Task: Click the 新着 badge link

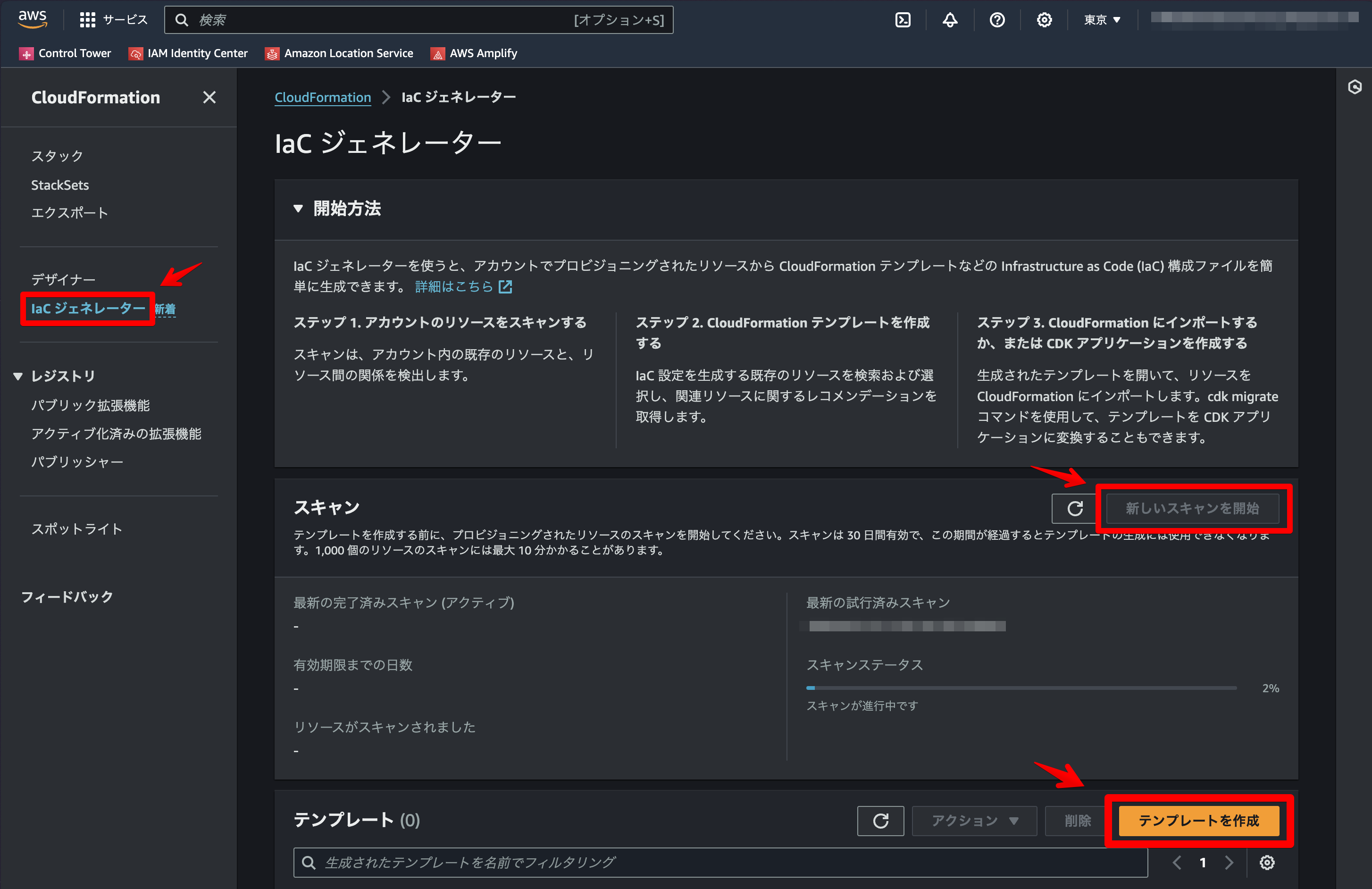Action: pos(166,310)
